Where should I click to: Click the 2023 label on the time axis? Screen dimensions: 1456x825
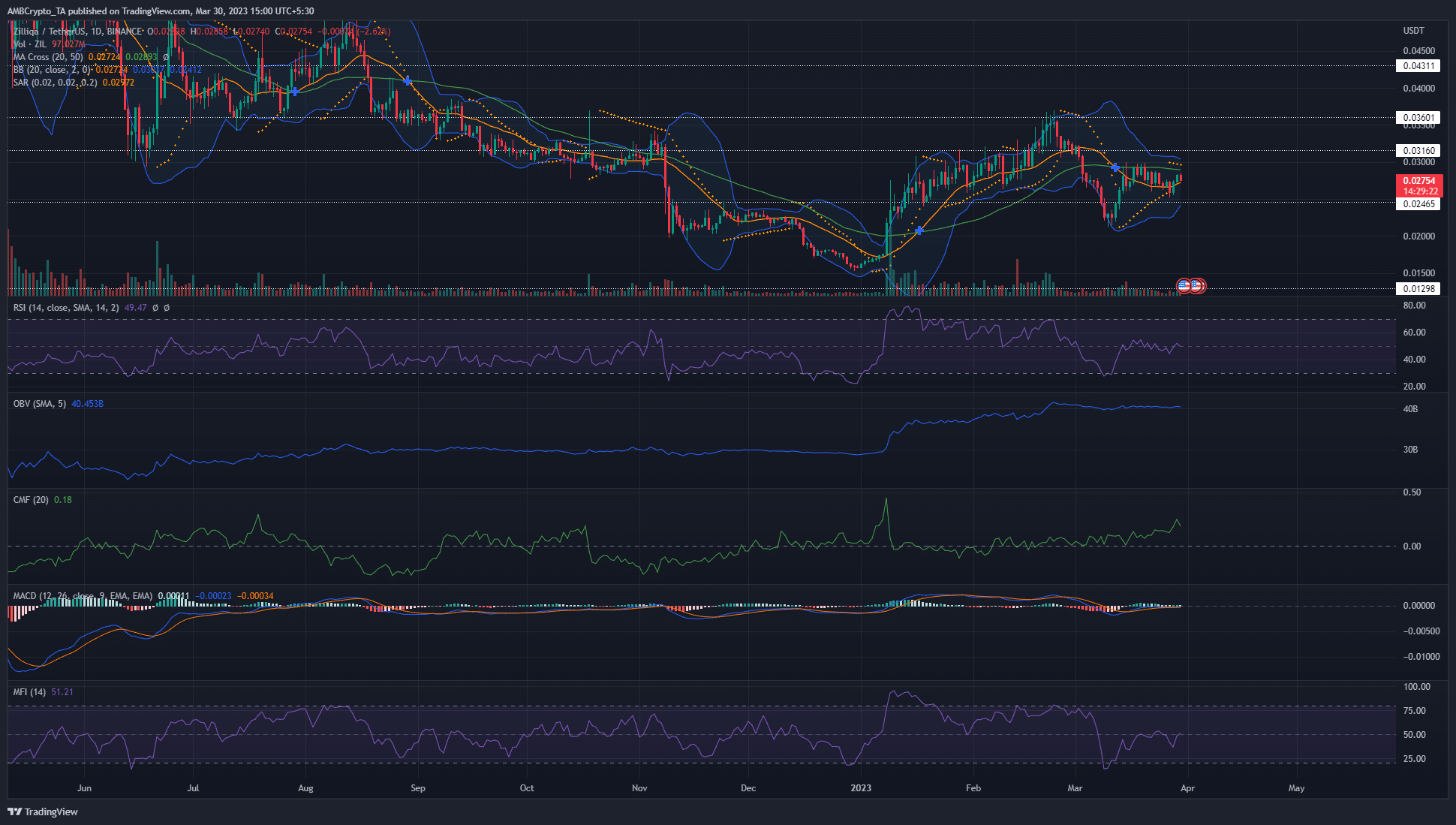861,789
